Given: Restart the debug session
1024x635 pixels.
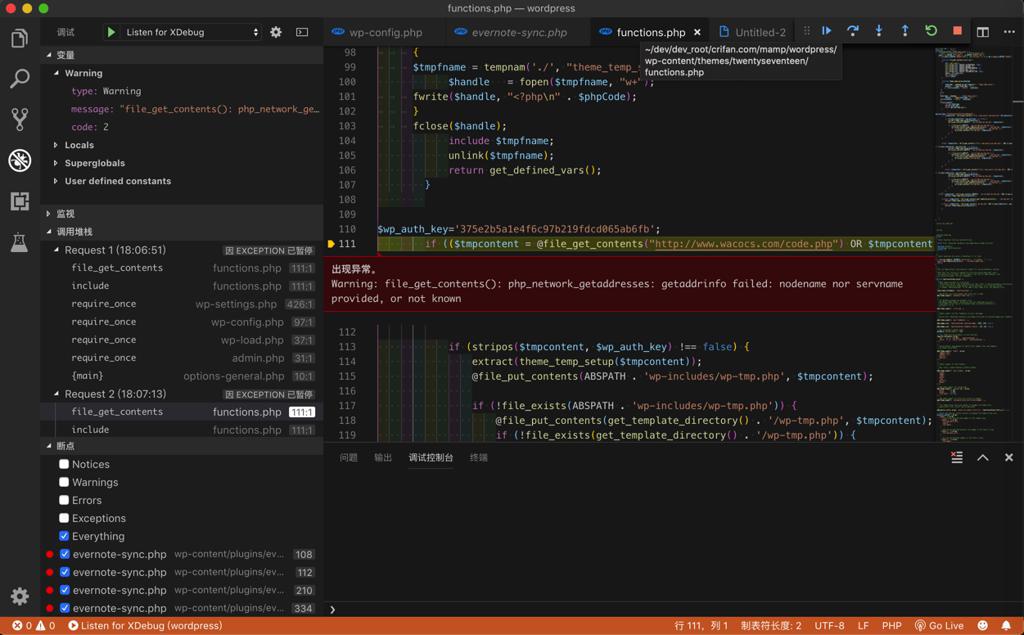Looking at the screenshot, I should (x=931, y=31).
